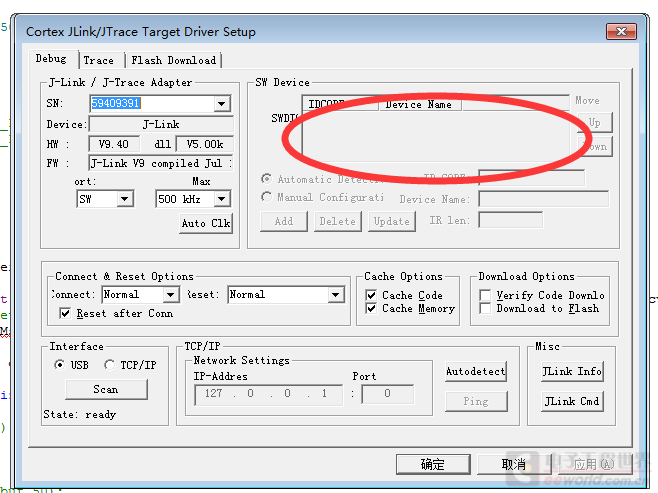
Task: Click the Port number field
Action: click(388, 394)
